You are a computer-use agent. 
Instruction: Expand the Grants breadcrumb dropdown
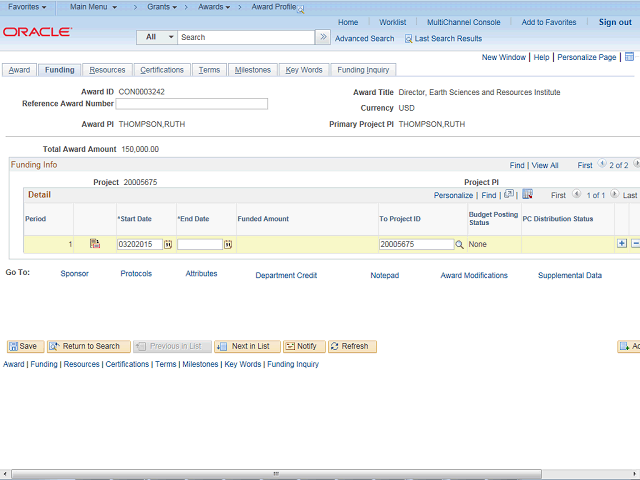point(162,7)
